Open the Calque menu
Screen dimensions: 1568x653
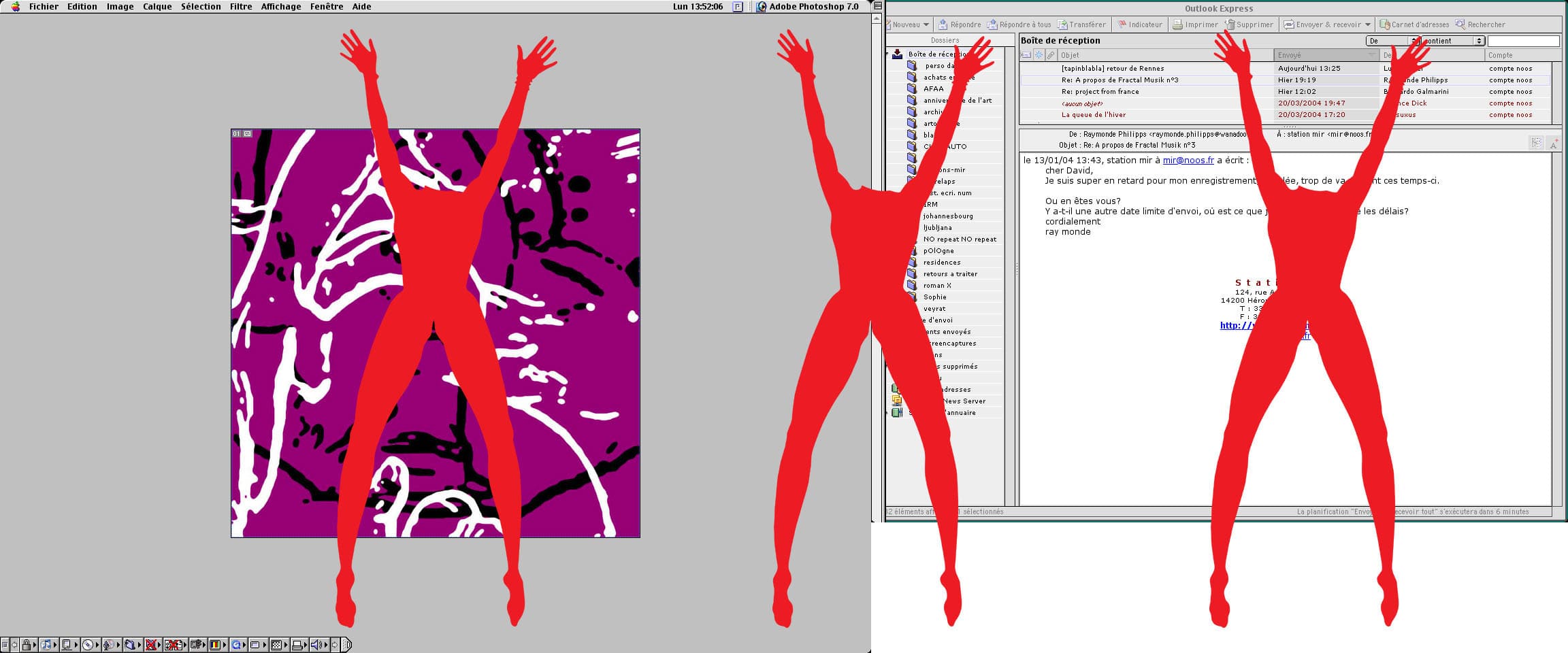pyautogui.click(x=157, y=7)
